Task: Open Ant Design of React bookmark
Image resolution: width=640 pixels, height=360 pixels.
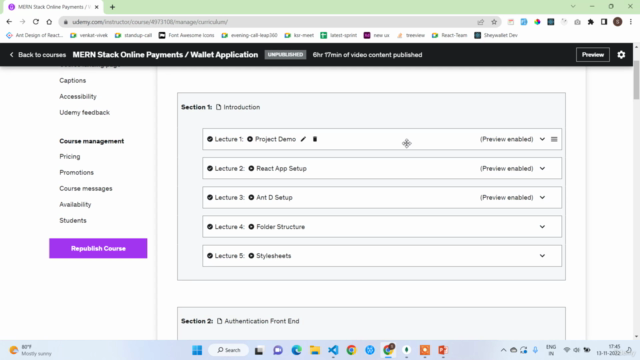Action: pos(35,35)
